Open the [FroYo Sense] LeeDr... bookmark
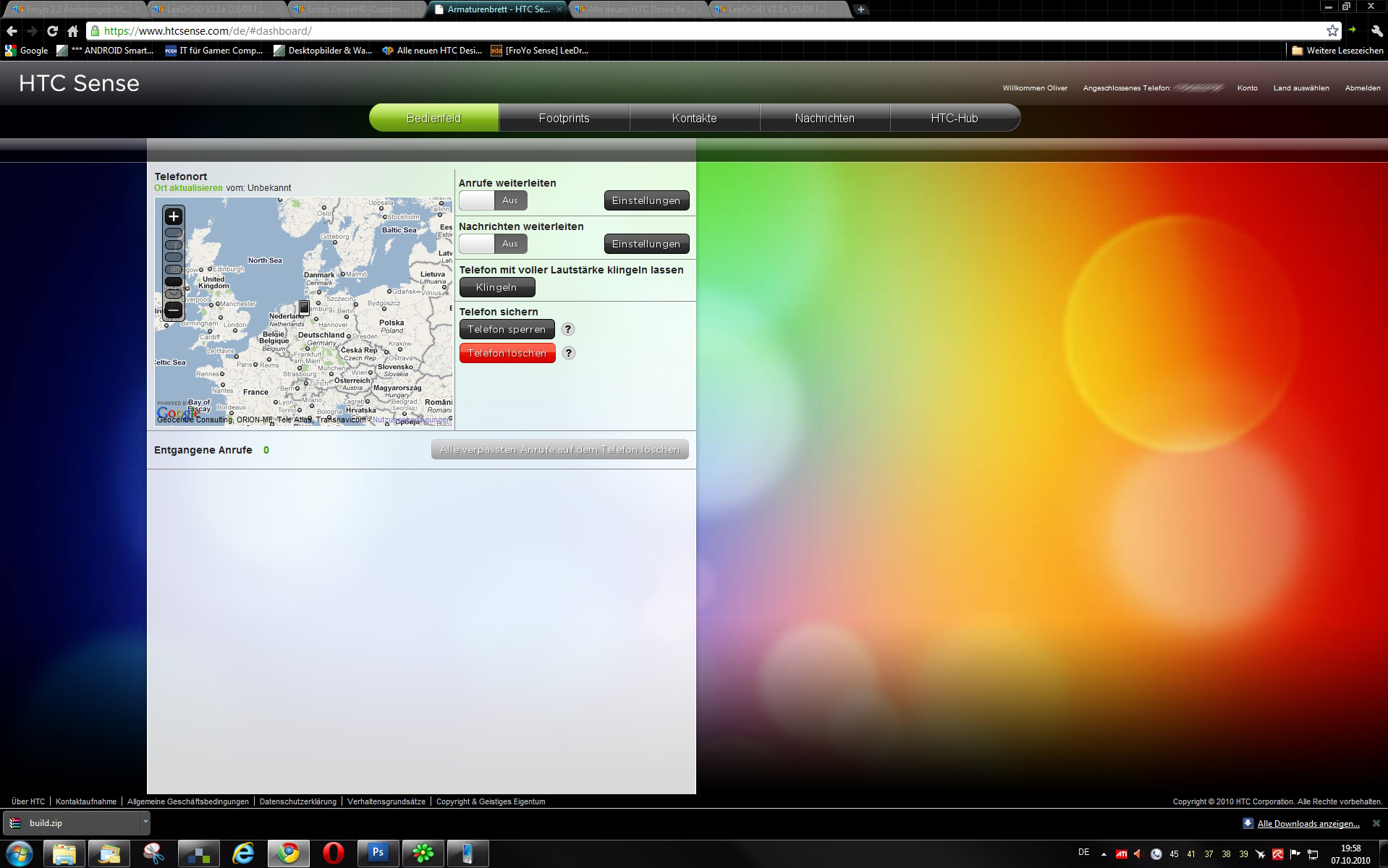The image size is (1388, 868). pos(540,51)
